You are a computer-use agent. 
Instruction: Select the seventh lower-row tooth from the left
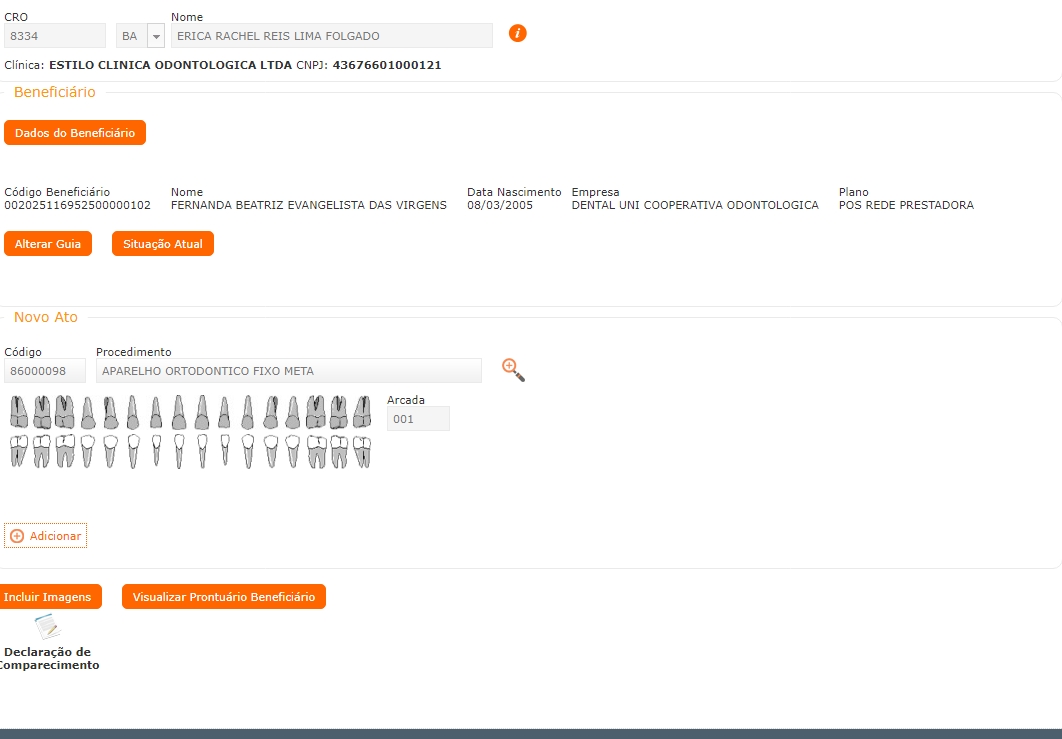click(156, 450)
